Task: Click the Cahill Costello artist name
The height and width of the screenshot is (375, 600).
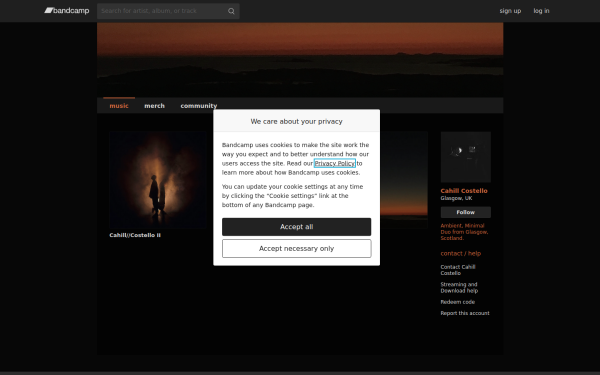Action: 464,191
